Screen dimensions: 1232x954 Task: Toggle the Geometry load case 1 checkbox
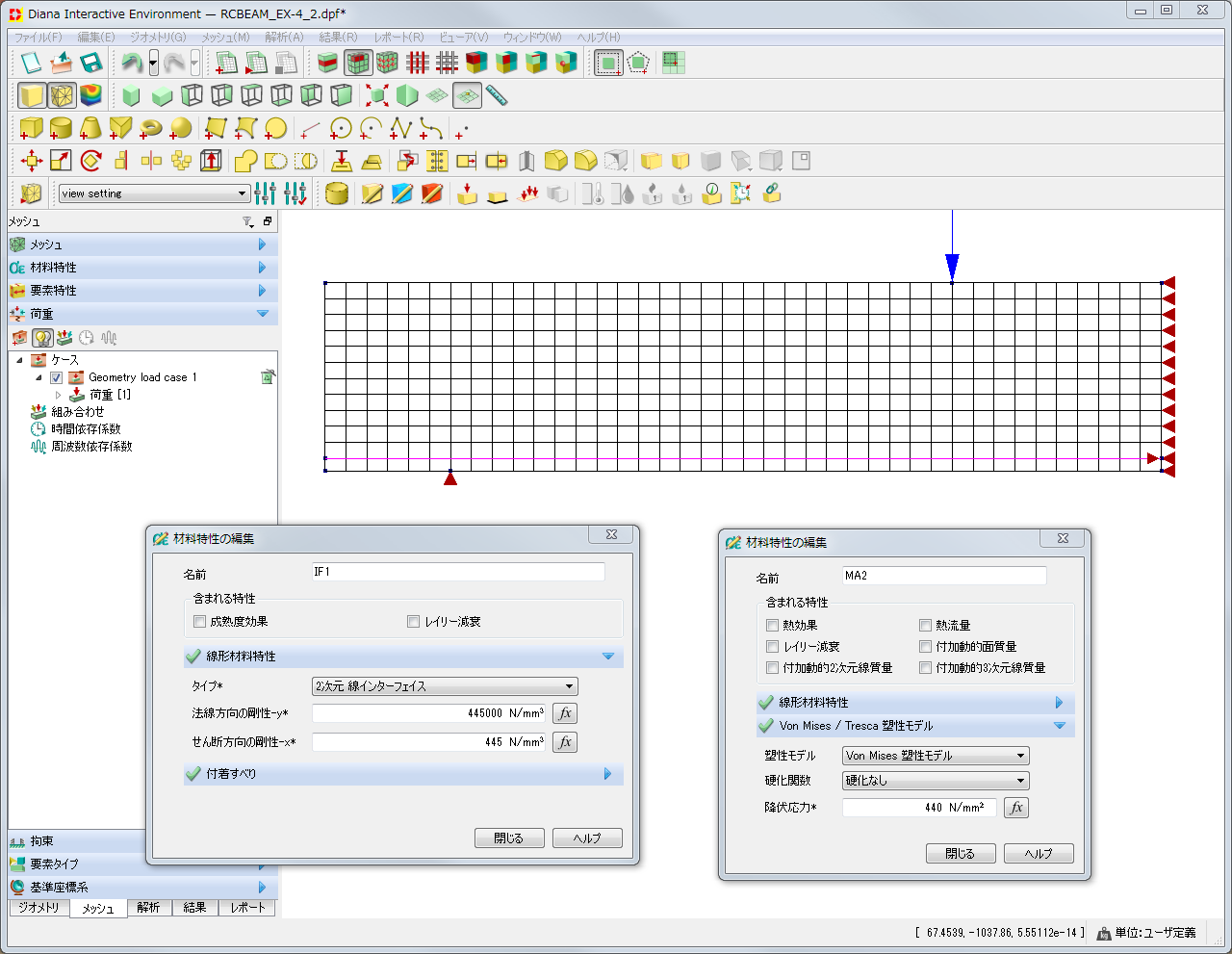(x=57, y=377)
